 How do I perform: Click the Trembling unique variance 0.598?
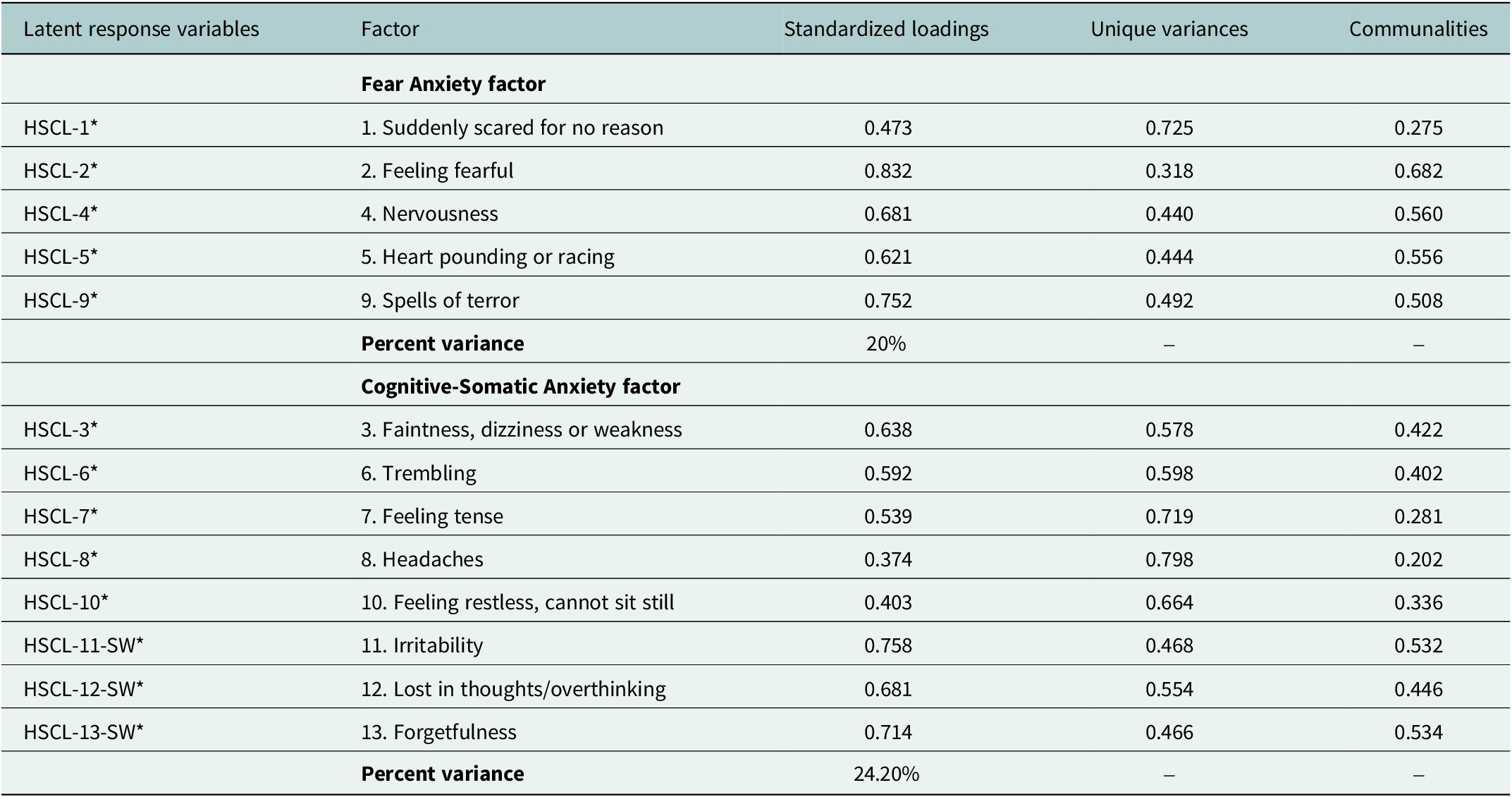1169,473
